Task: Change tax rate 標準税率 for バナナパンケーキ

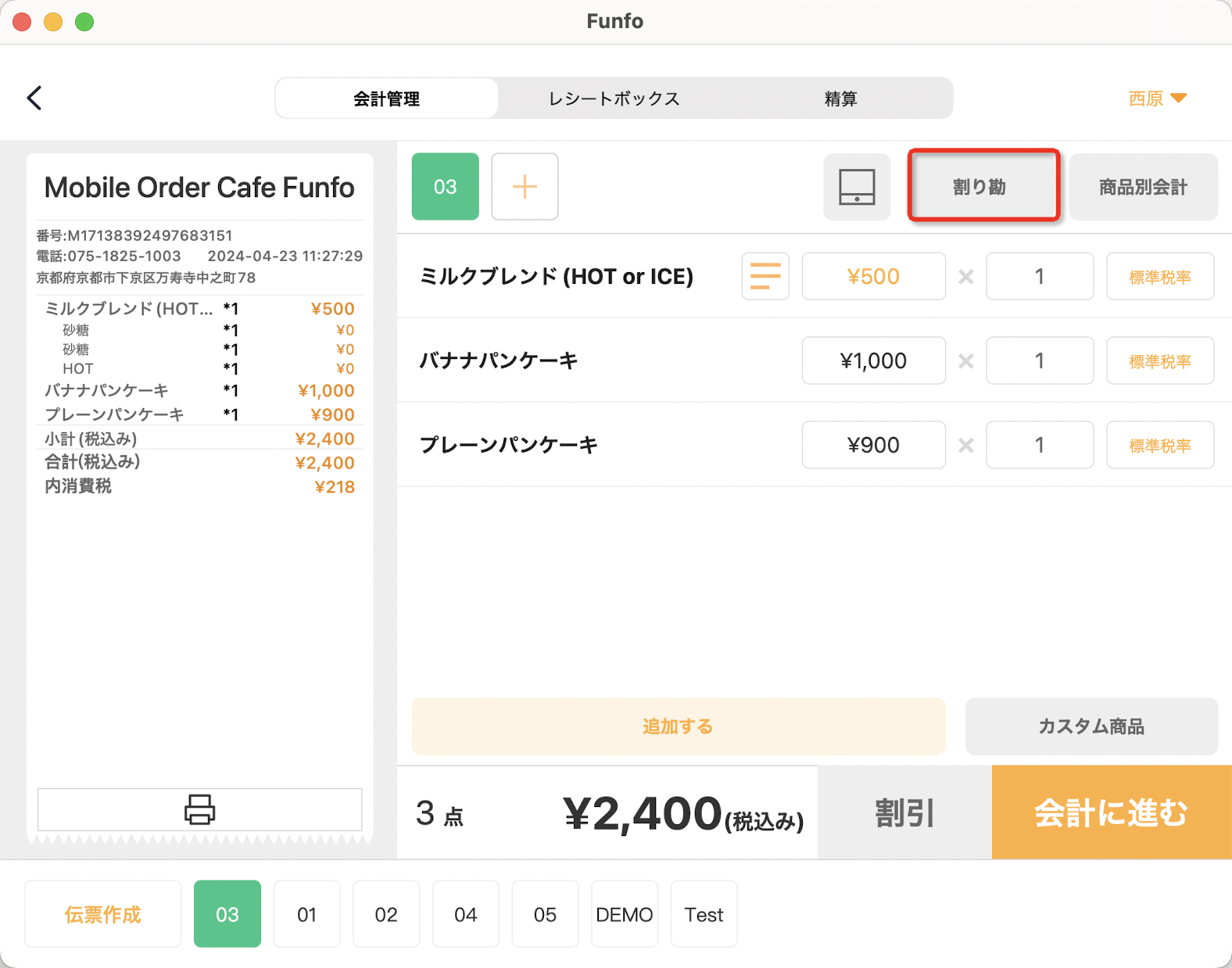Action: 1160,360
